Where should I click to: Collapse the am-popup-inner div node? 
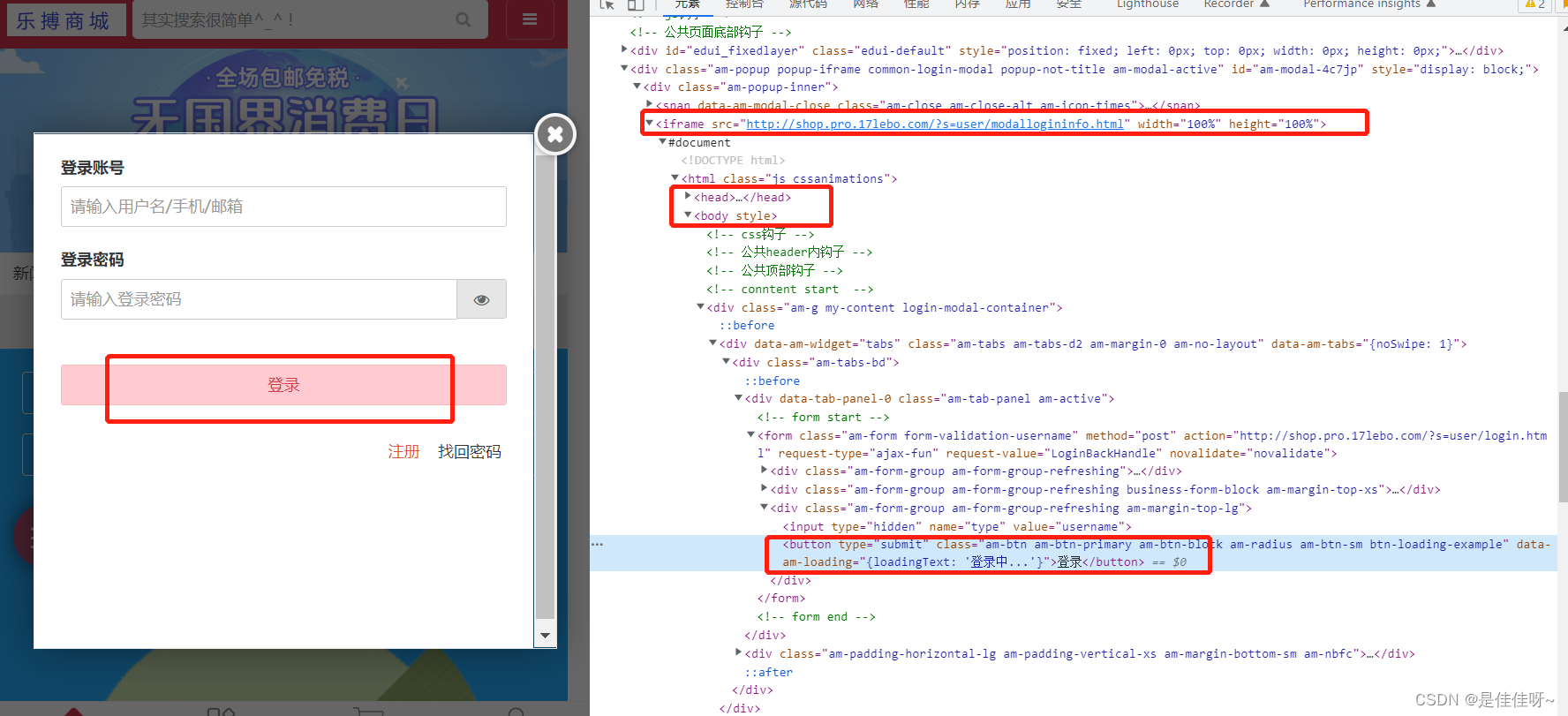point(637,87)
